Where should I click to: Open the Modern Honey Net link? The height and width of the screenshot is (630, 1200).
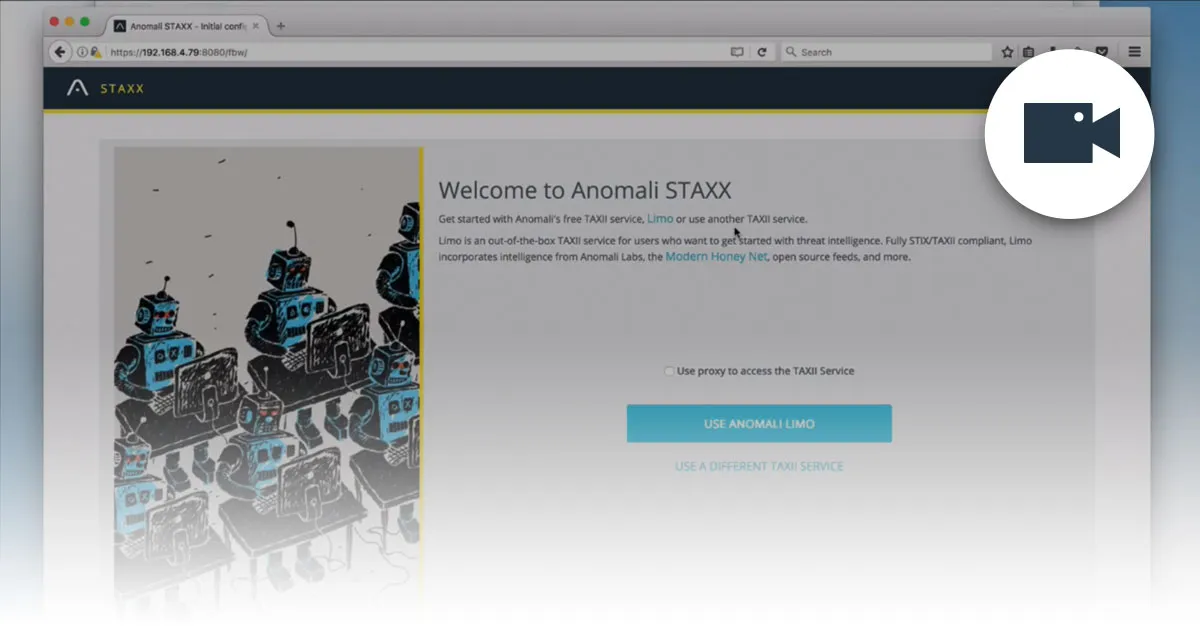(x=716, y=257)
